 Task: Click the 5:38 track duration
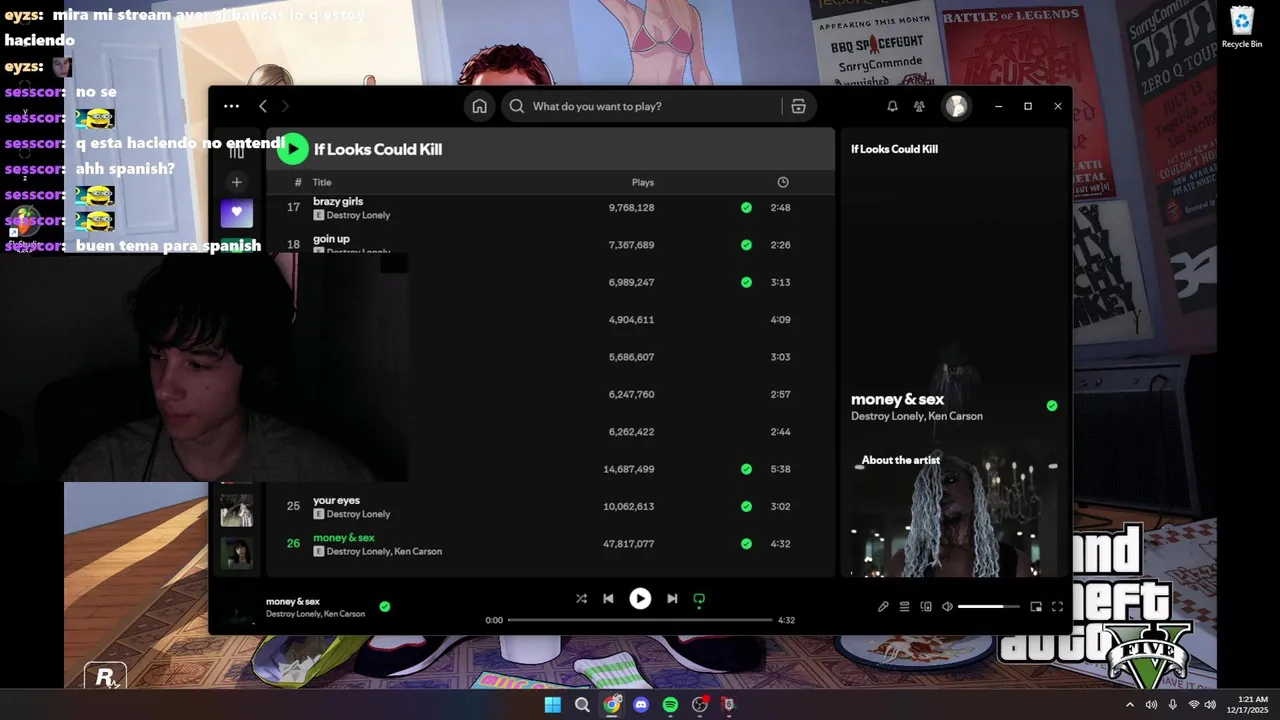780,469
